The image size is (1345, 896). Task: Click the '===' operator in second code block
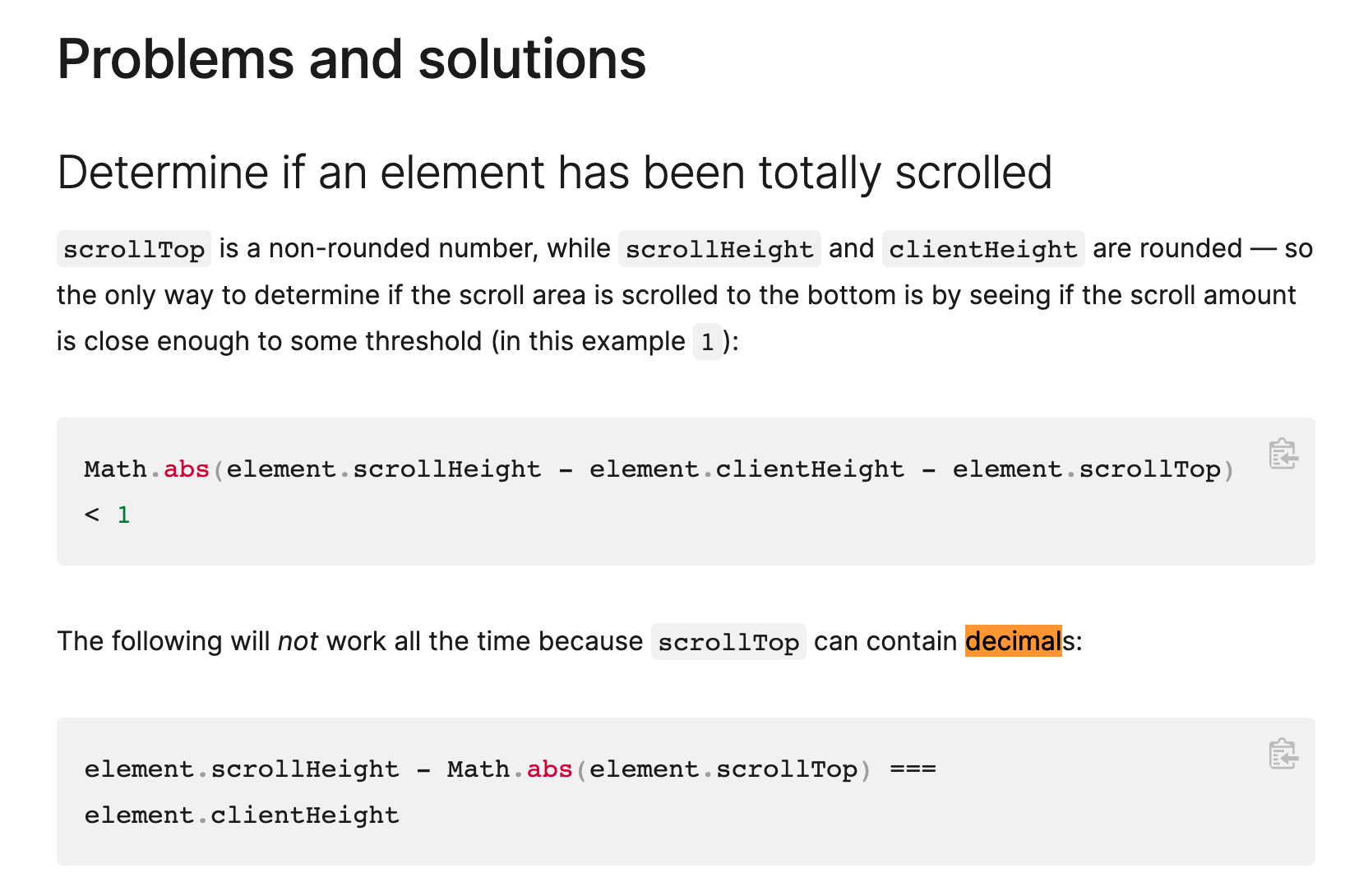(913, 769)
